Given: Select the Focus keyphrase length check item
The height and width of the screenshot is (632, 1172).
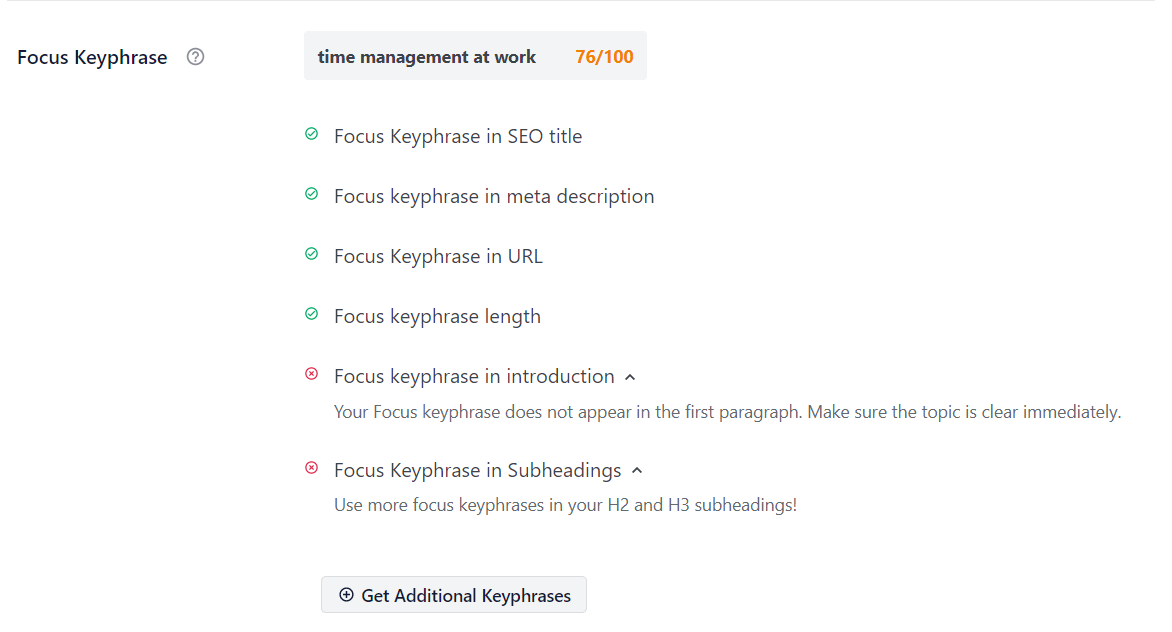Looking at the screenshot, I should click(x=437, y=316).
